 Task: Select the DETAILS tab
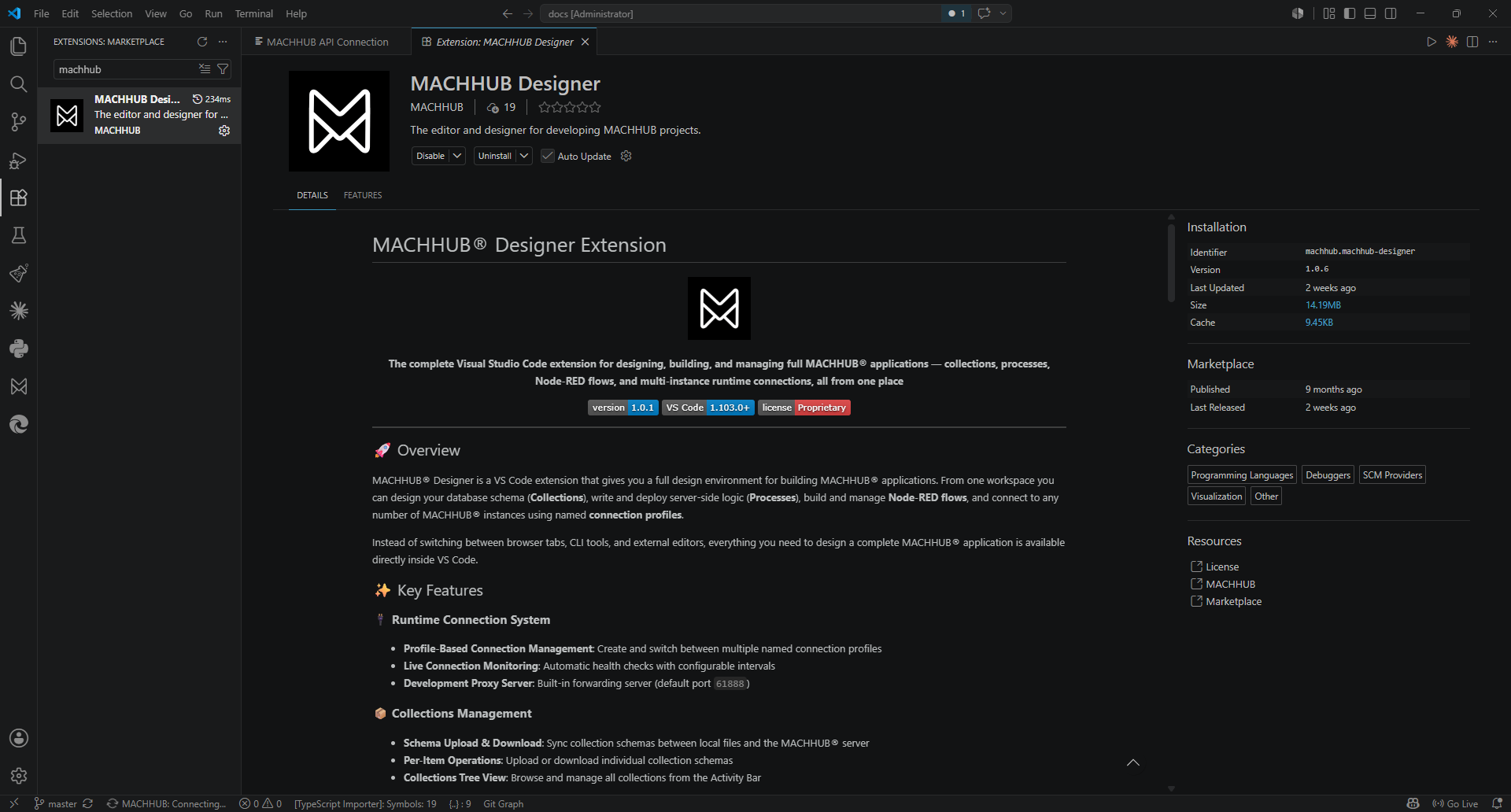click(312, 195)
